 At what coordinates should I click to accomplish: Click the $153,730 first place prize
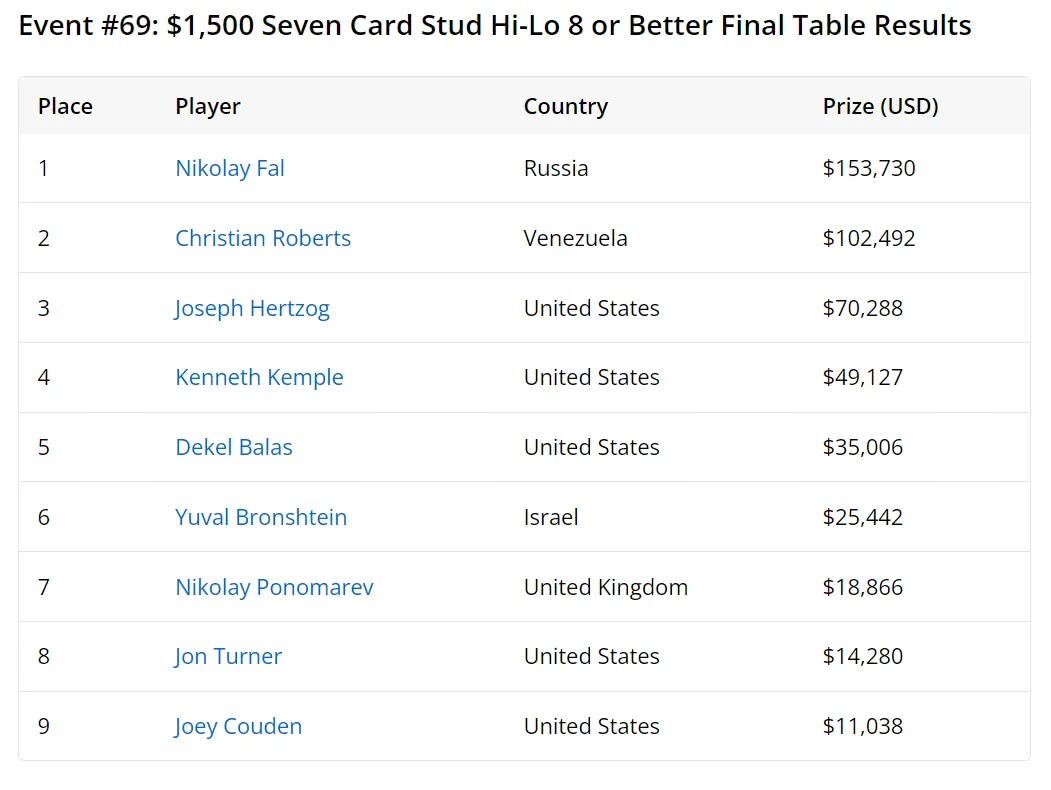[x=869, y=168]
